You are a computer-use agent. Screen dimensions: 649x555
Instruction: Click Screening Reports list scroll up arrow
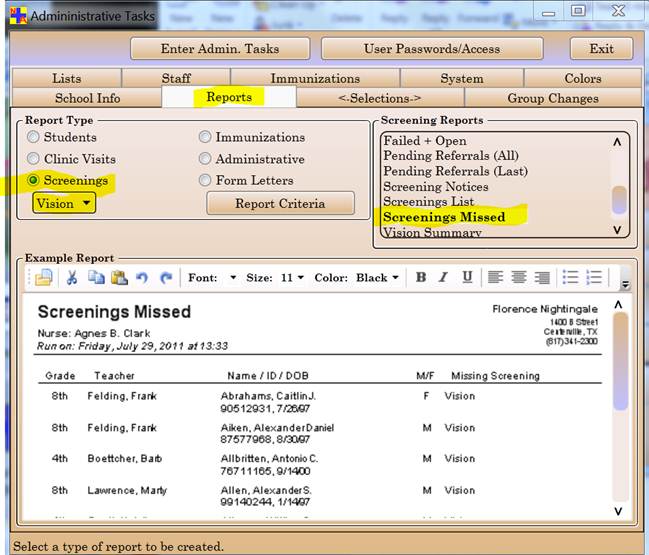coord(617,142)
